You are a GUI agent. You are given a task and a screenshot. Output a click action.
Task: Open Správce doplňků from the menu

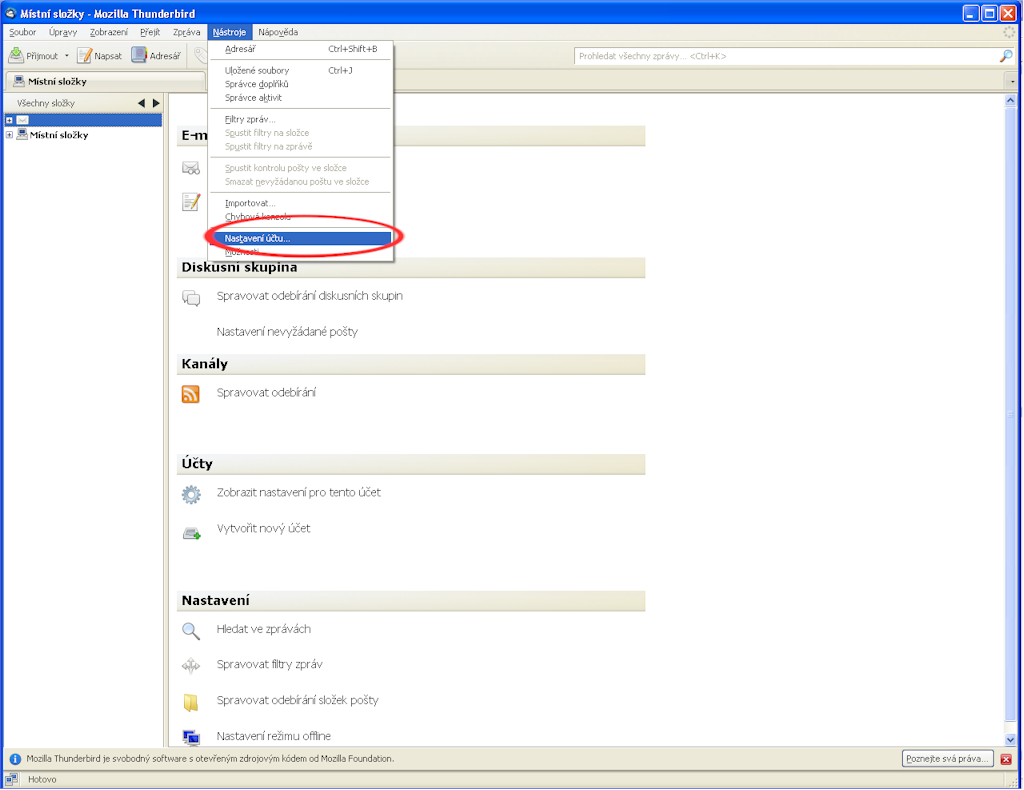coord(300,84)
